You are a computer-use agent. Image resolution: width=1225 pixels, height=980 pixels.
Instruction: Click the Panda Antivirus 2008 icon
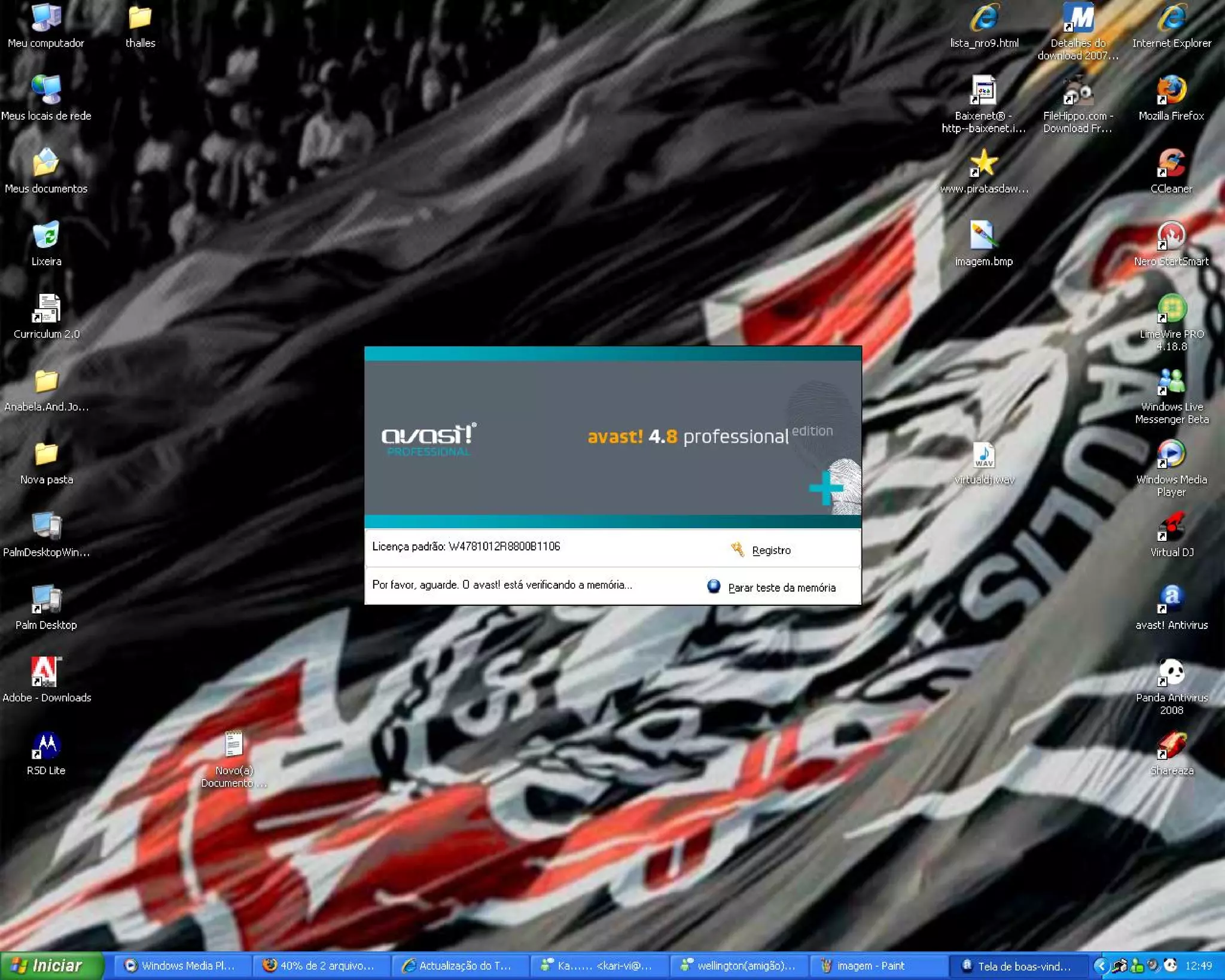[1171, 672]
